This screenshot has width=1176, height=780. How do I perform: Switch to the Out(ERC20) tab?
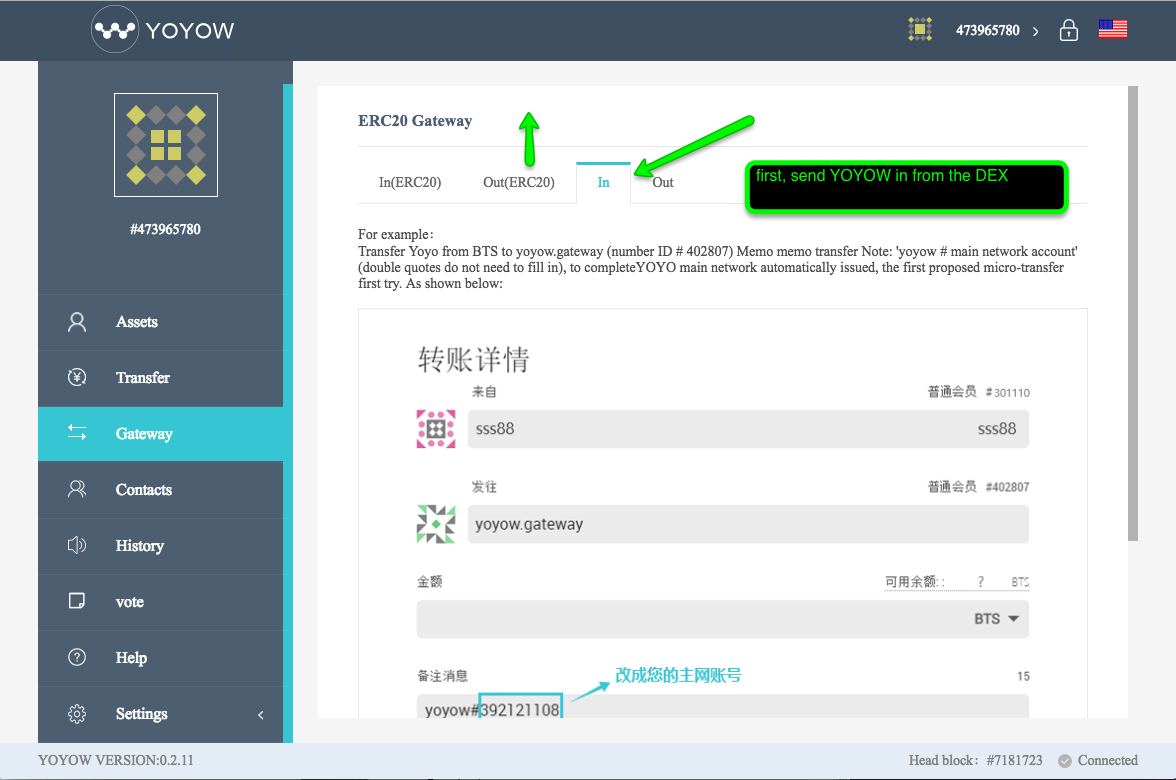click(x=519, y=182)
